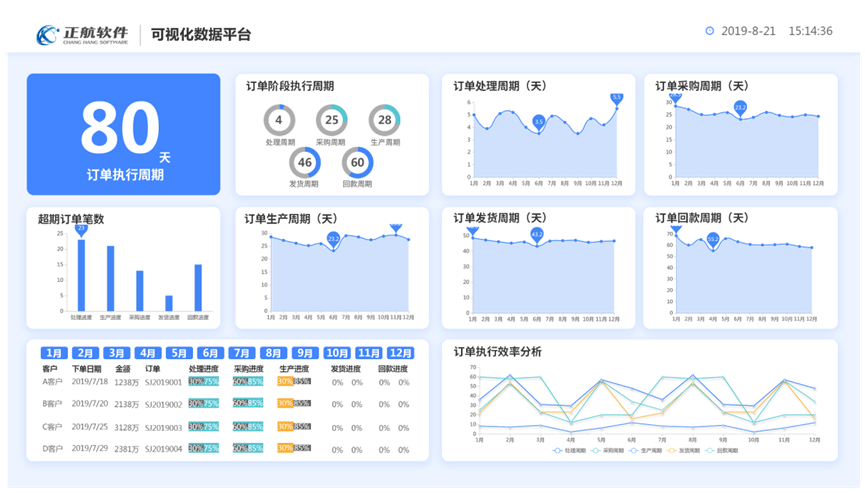Screen dimensions: 865x493
Task: Switch to the 3月 month tab
Action: [x=116, y=353]
